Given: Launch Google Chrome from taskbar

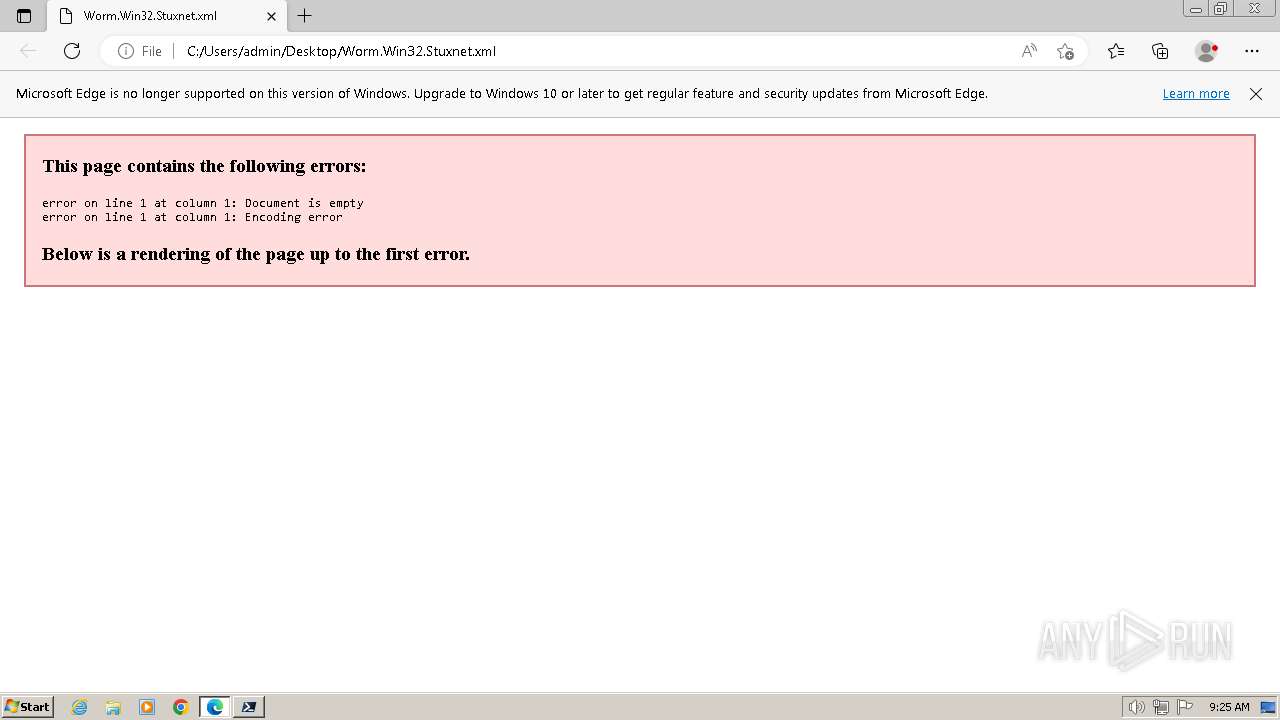Looking at the screenshot, I should [x=181, y=707].
